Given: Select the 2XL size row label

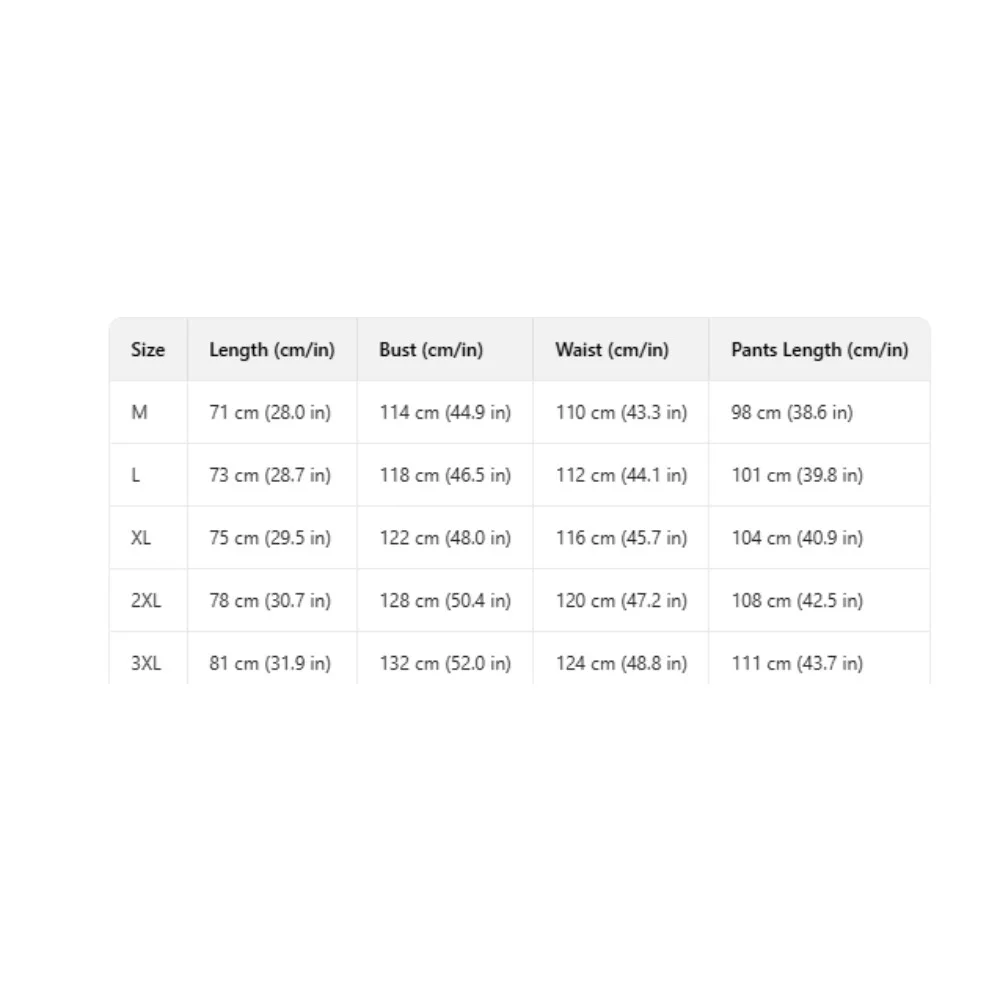Looking at the screenshot, I should pyautogui.click(x=146, y=600).
